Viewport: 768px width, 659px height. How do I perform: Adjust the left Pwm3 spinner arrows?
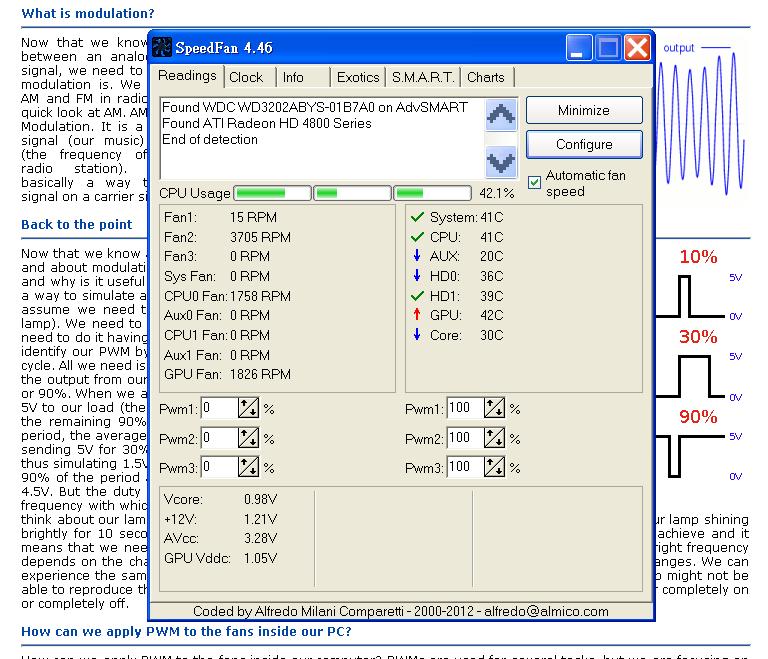coord(248,467)
